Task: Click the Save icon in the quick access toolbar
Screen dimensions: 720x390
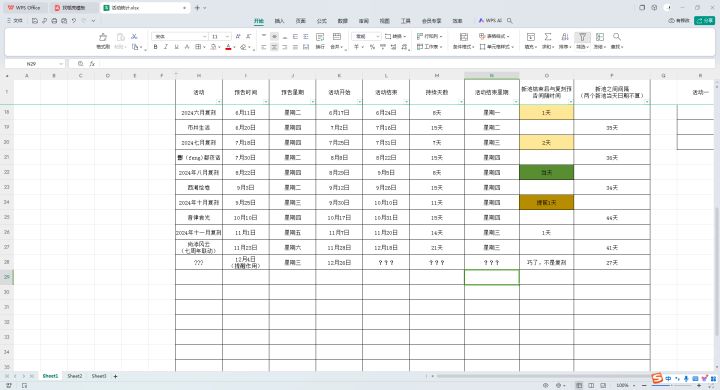Action: [x=35, y=21]
